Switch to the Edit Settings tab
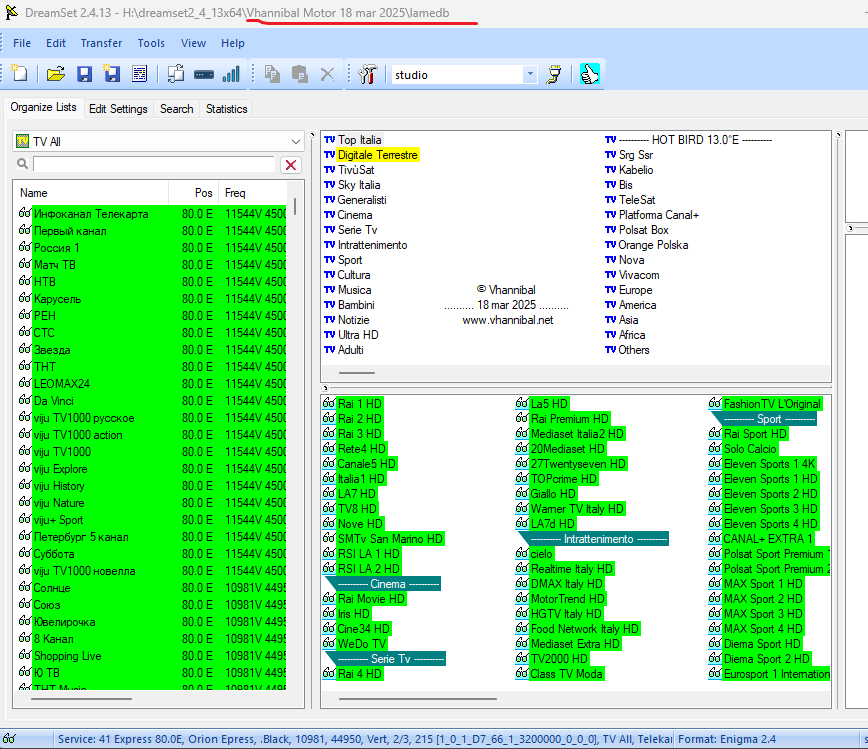Viewport: 868px width, 749px height. pyautogui.click(x=118, y=109)
